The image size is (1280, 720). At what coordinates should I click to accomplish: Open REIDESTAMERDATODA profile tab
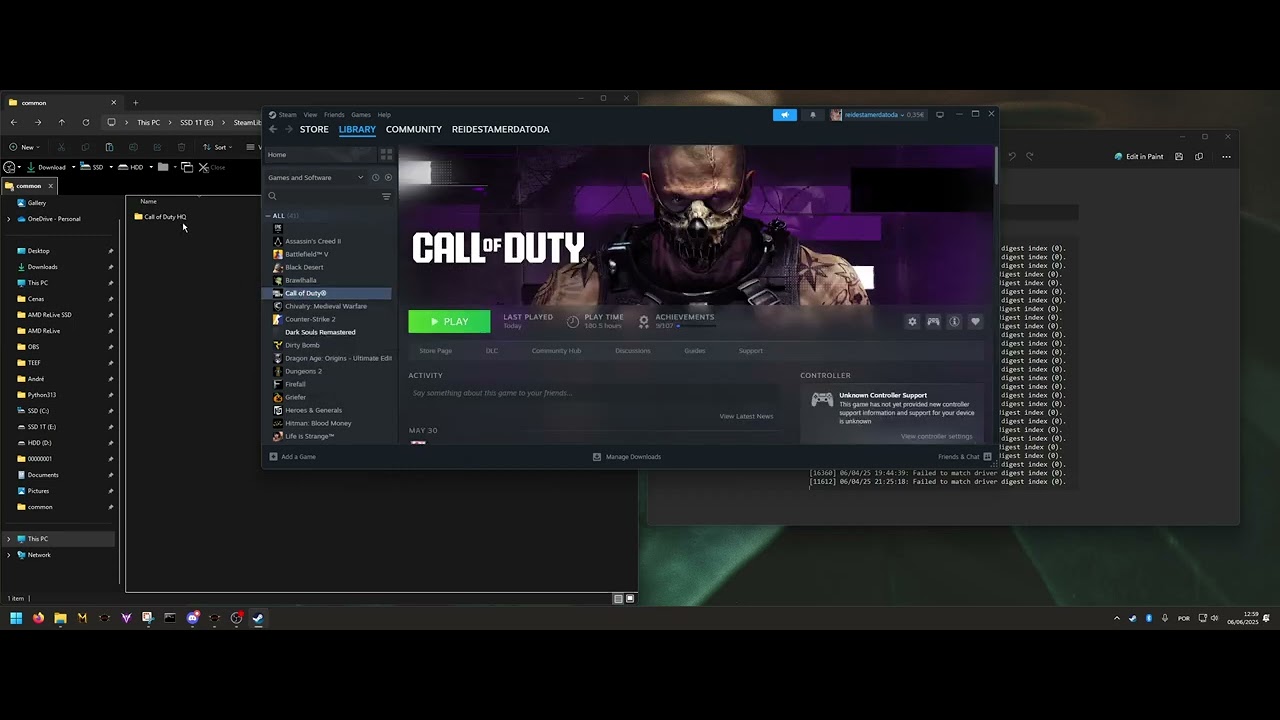pyautogui.click(x=500, y=129)
